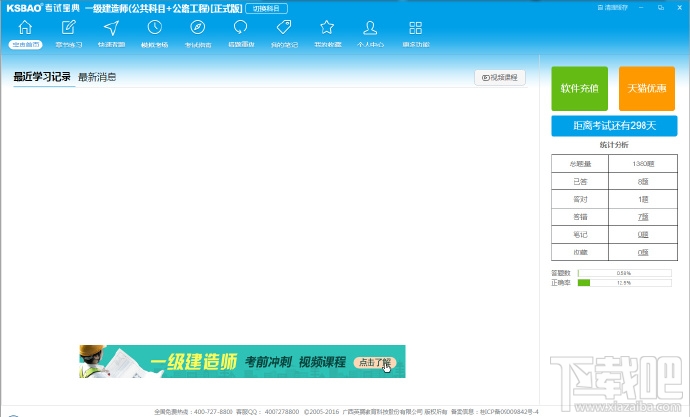Screen dimensions: 690x417
Task: Click the orange 天猫优惠 button
Action: coord(647,88)
